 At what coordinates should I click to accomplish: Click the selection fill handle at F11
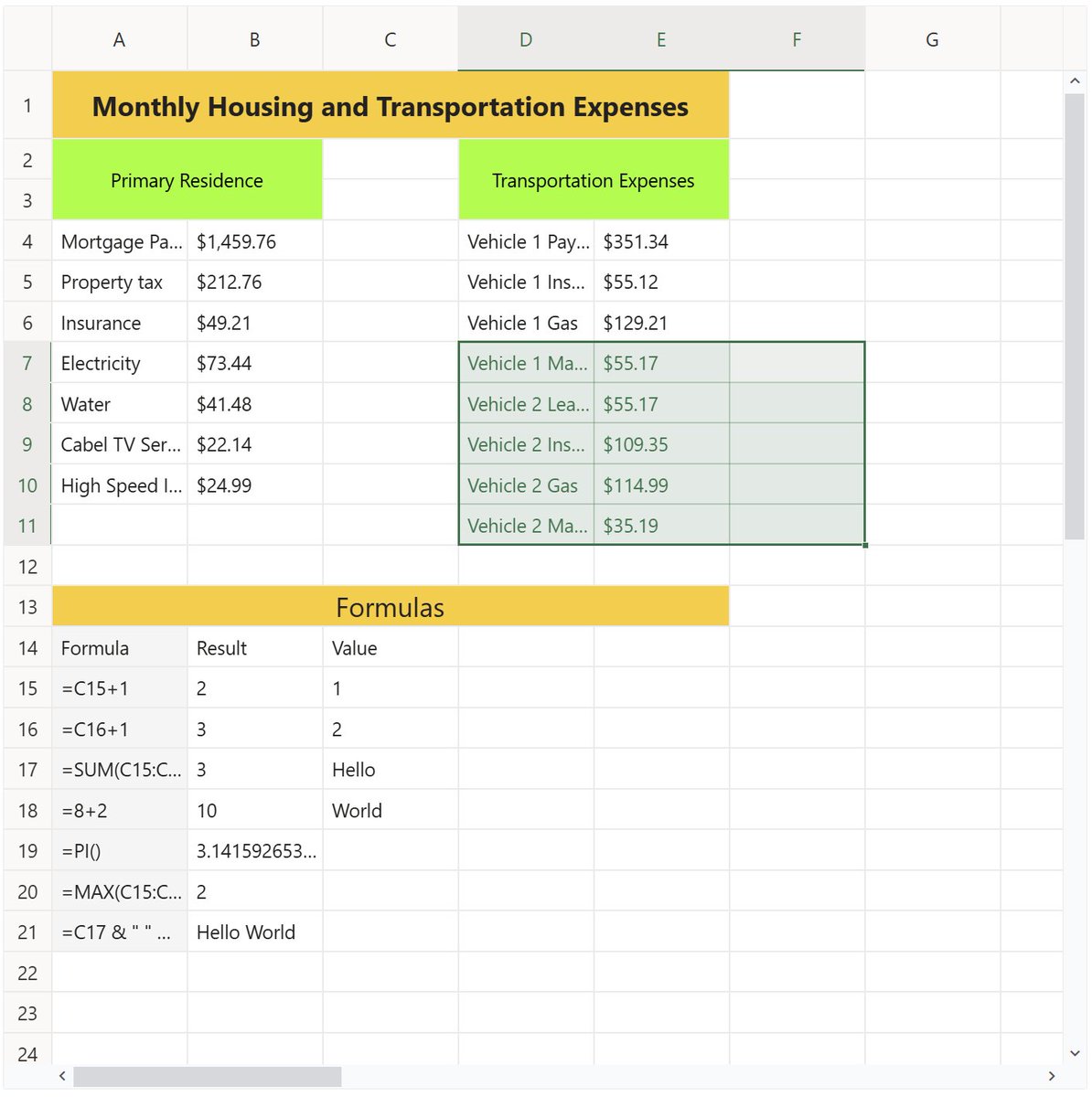[865, 545]
